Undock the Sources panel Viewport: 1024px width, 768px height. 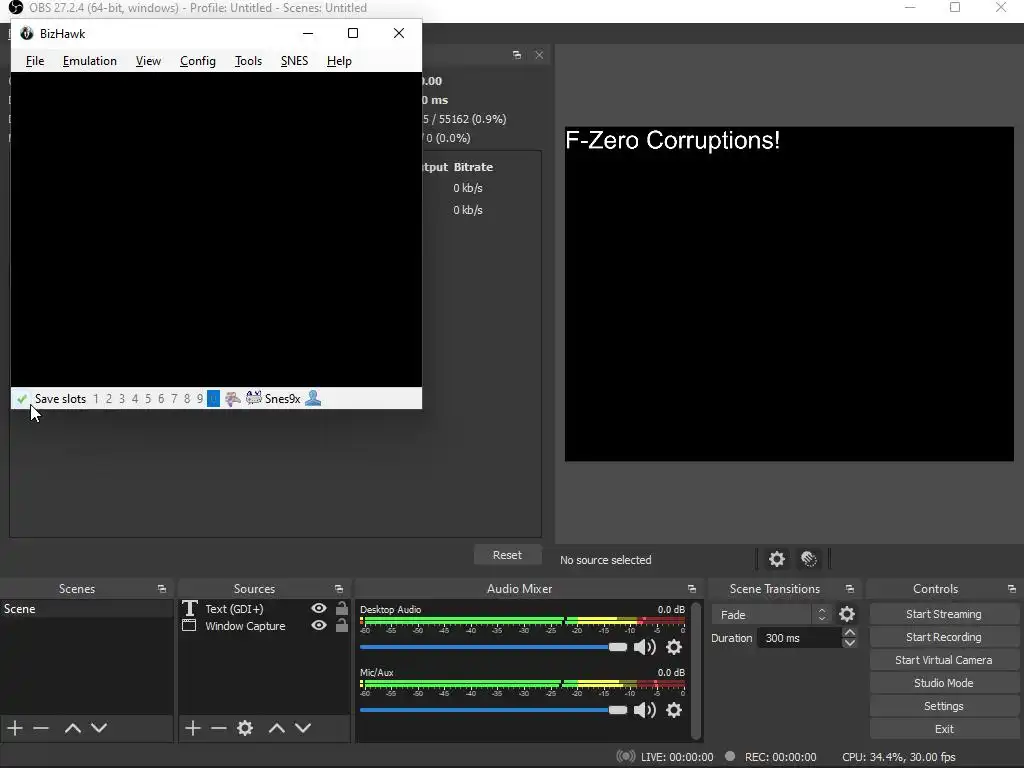click(338, 589)
